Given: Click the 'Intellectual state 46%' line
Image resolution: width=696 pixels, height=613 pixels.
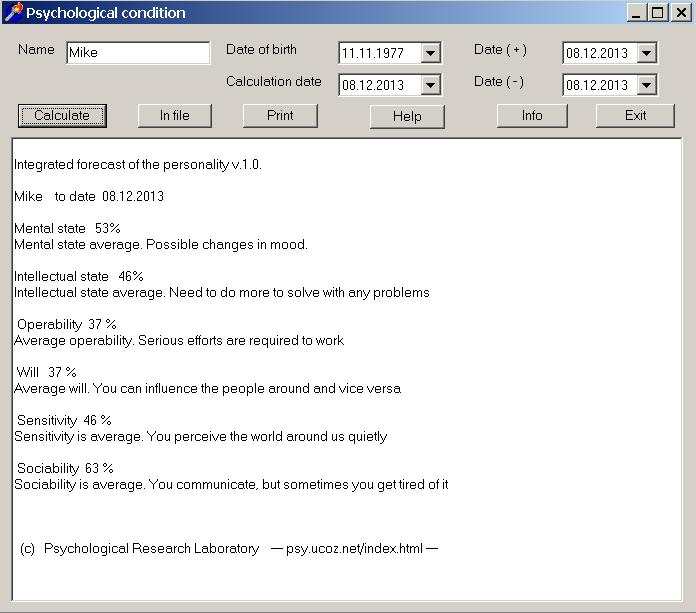Looking at the screenshot, I should [79, 276].
